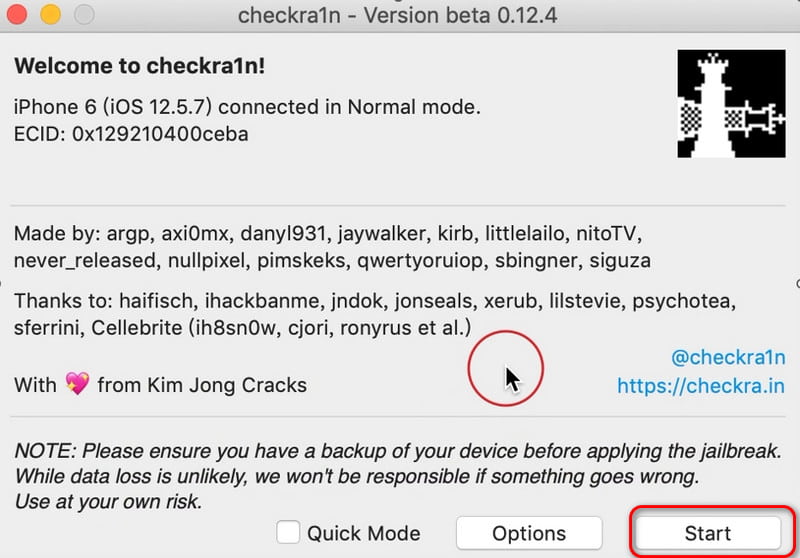Viewport: 800px width, 558px height.
Task: Click the iPhone 6 connected status line
Action: click(x=247, y=107)
